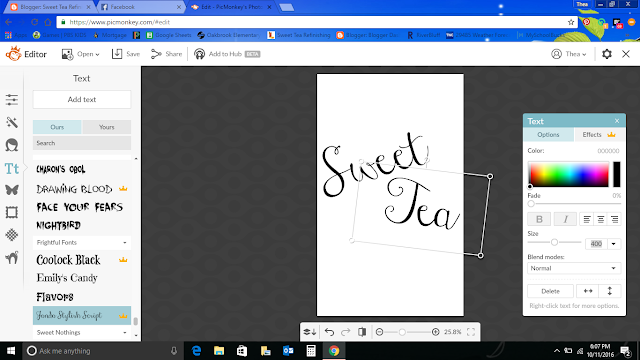The height and width of the screenshot is (360, 640).
Task: Flip text horizontally
Action: [x=588, y=291]
